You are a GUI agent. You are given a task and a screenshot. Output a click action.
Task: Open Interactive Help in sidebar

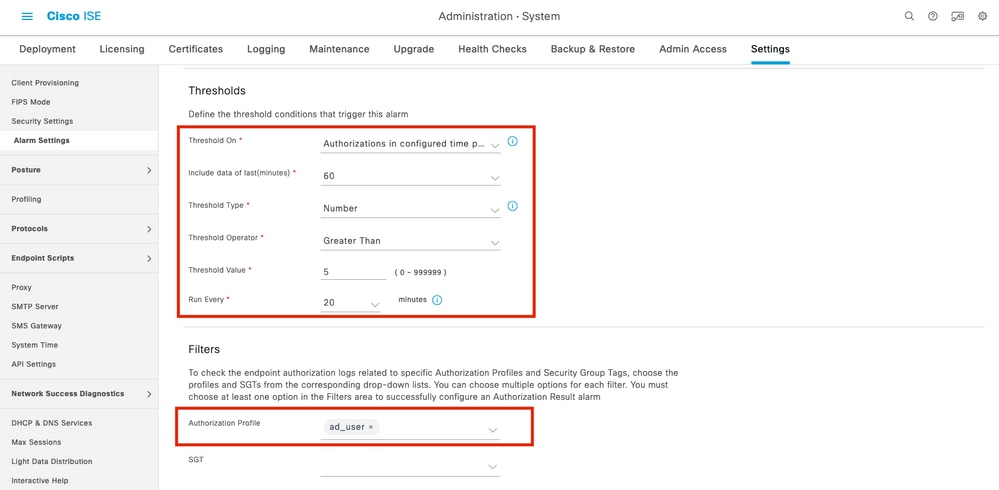[x=40, y=480]
